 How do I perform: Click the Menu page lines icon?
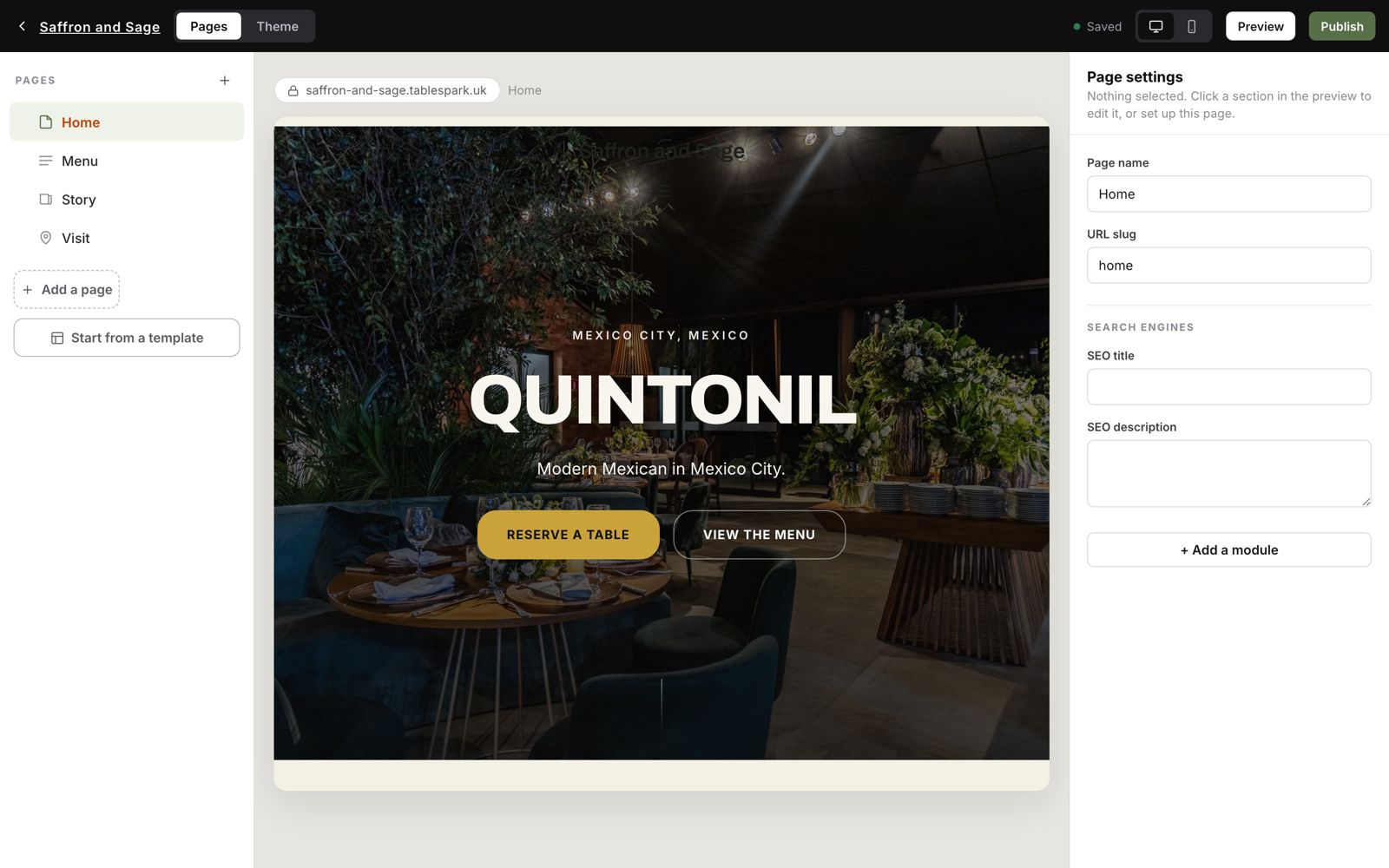pos(46,161)
